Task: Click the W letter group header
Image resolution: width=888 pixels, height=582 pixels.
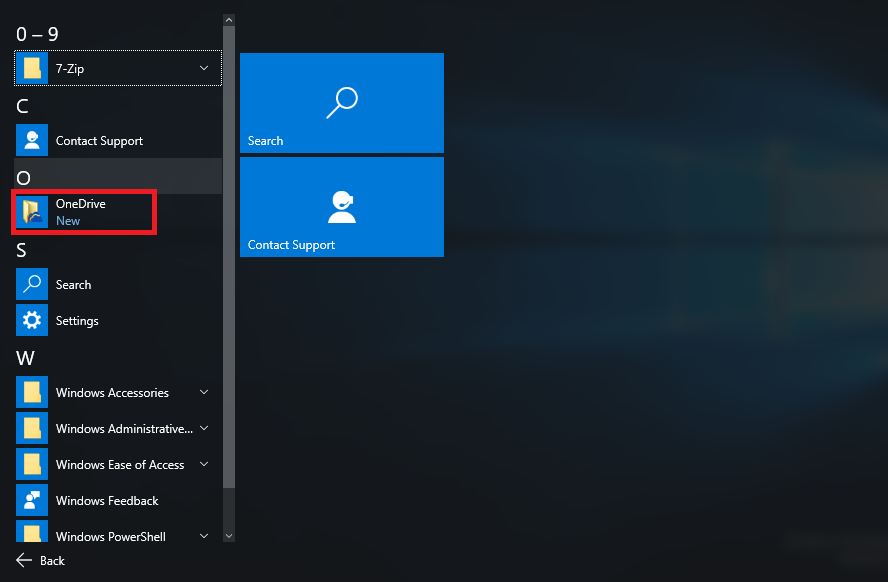Action: (x=25, y=358)
